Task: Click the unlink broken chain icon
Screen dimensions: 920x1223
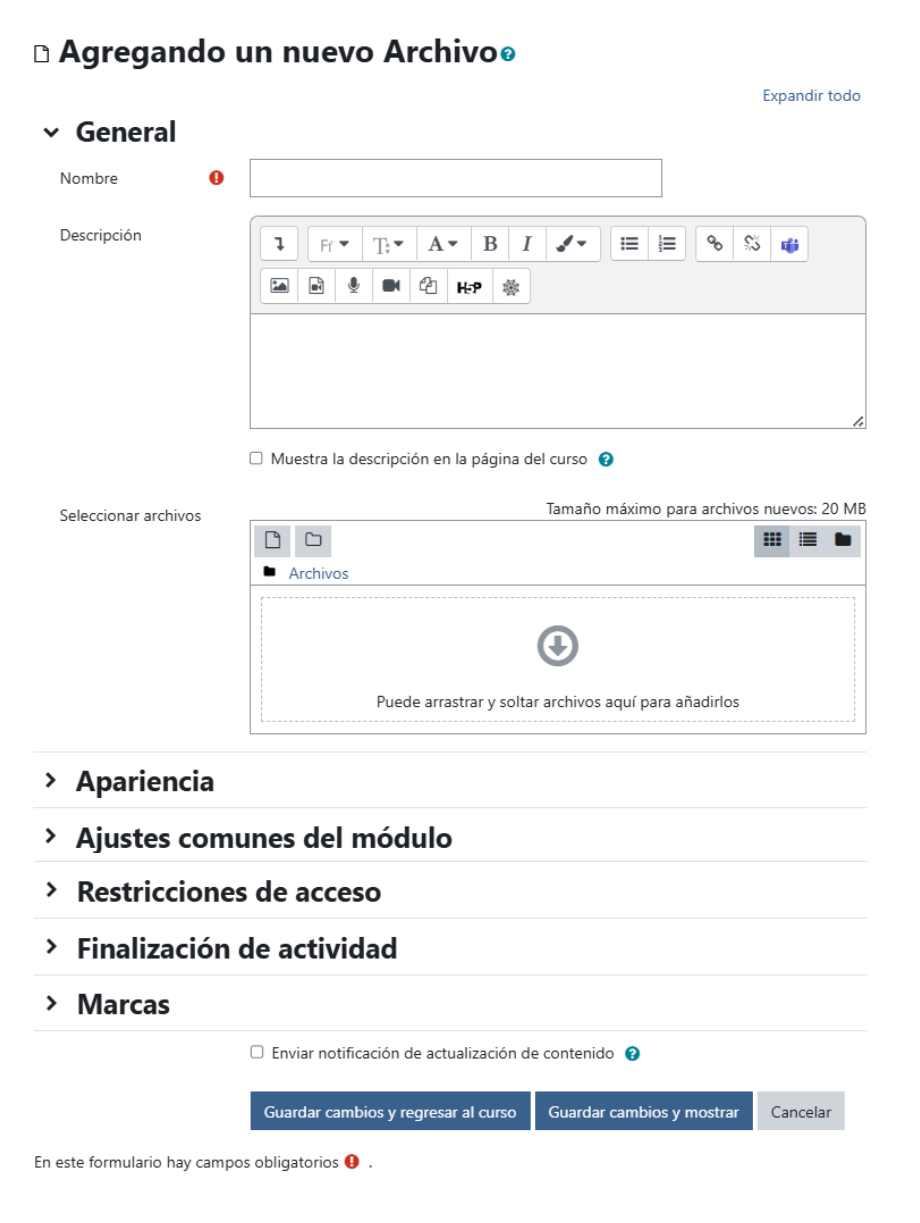Action: [x=752, y=244]
